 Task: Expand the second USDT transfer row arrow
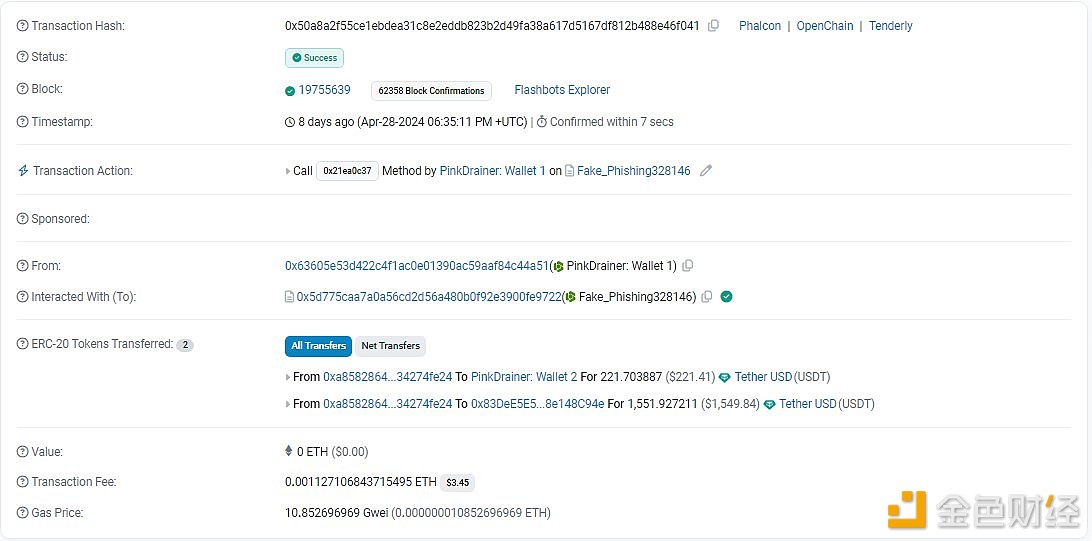[x=288, y=404]
